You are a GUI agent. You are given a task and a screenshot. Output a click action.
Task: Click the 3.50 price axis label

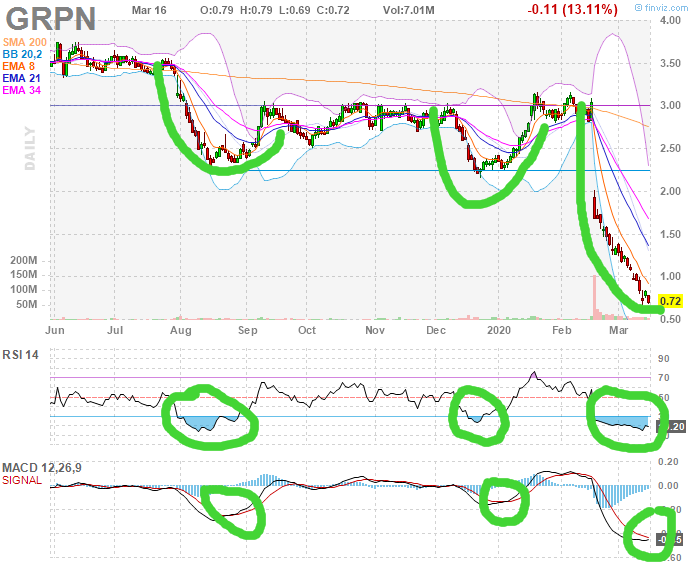[671, 63]
